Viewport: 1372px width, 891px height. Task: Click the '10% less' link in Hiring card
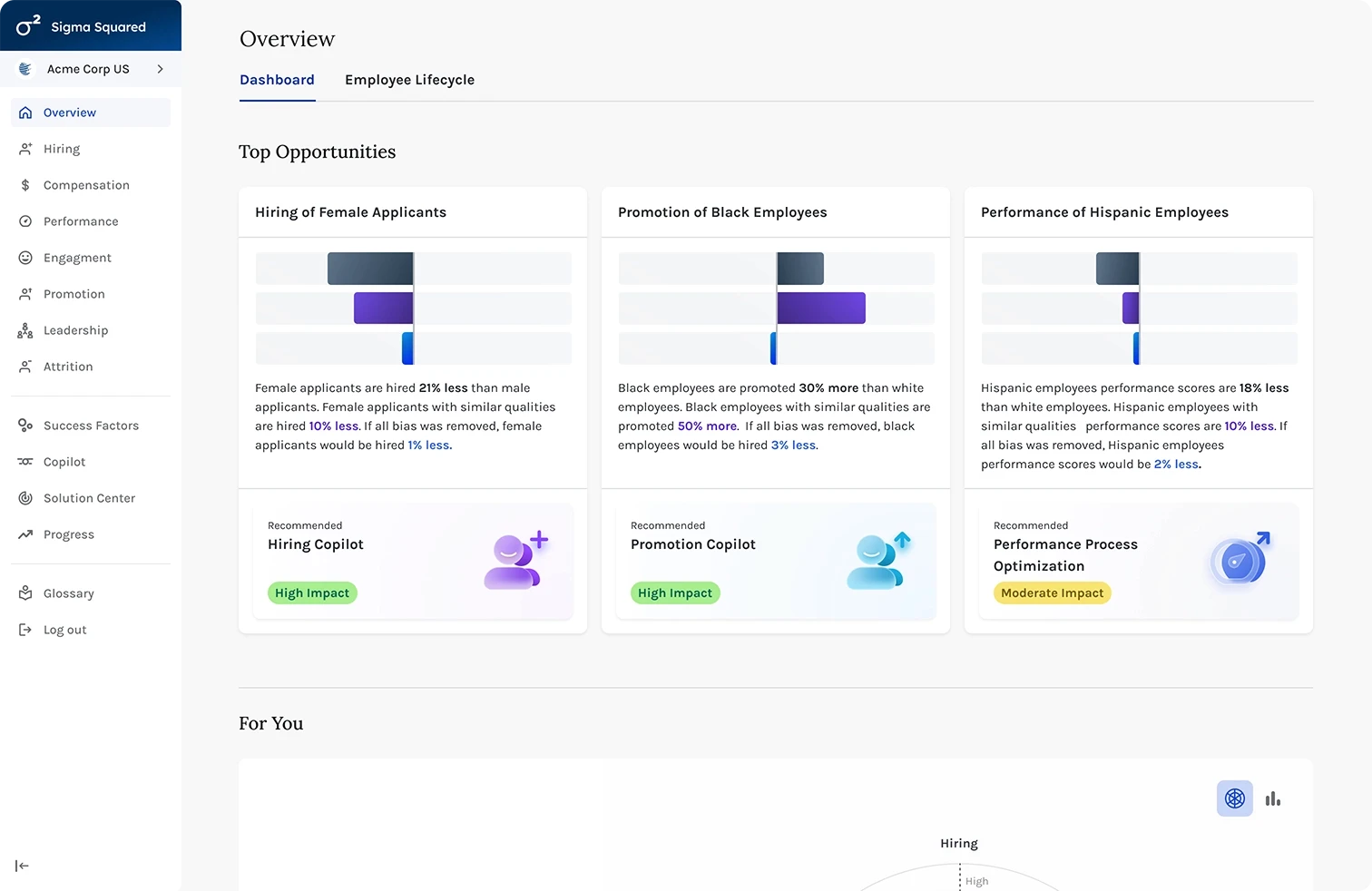point(334,426)
